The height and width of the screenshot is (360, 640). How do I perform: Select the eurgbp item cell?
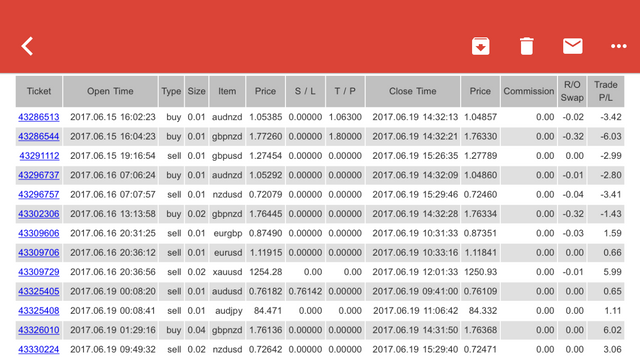tap(228, 233)
